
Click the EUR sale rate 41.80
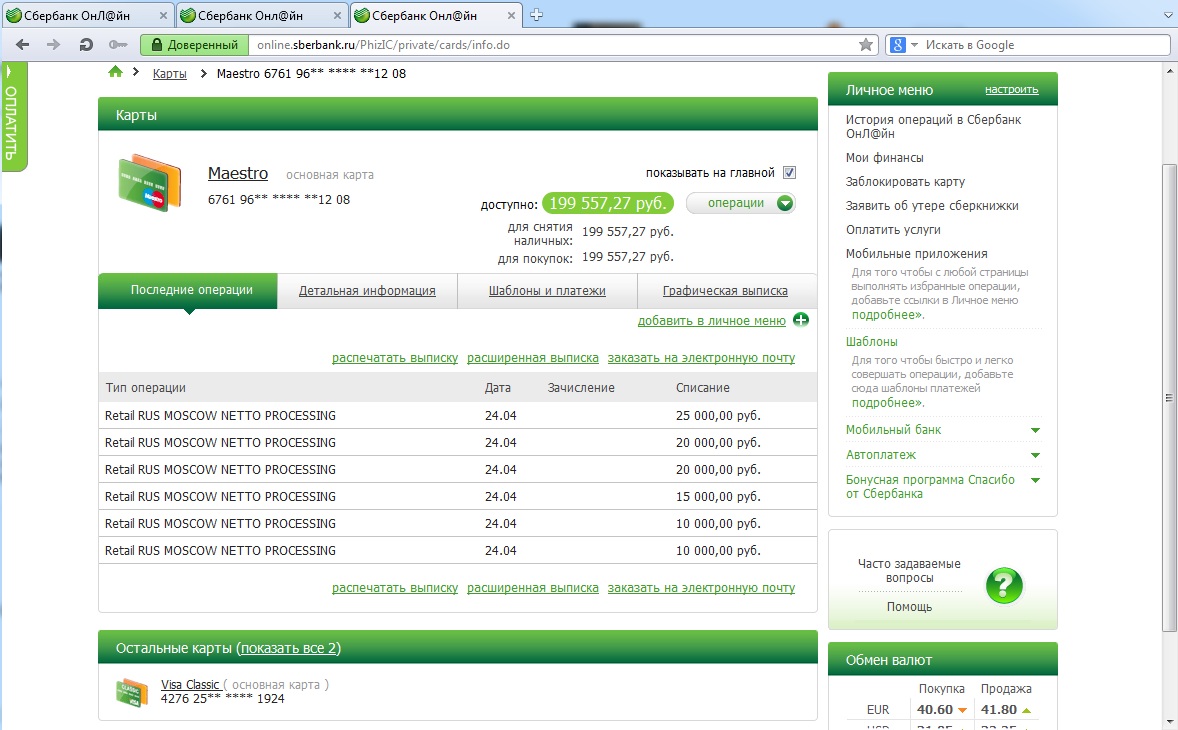pos(998,710)
